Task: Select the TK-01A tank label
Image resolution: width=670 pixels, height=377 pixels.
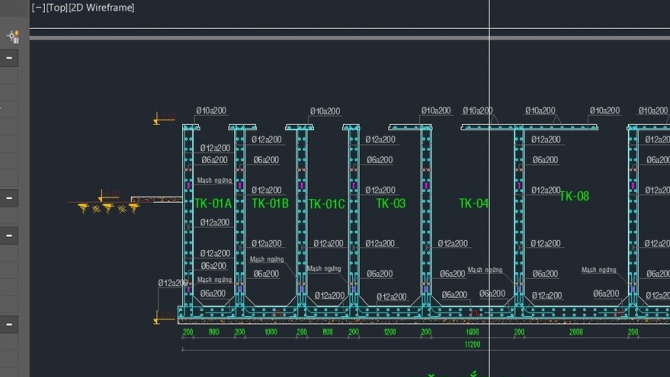Action: (x=213, y=203)
